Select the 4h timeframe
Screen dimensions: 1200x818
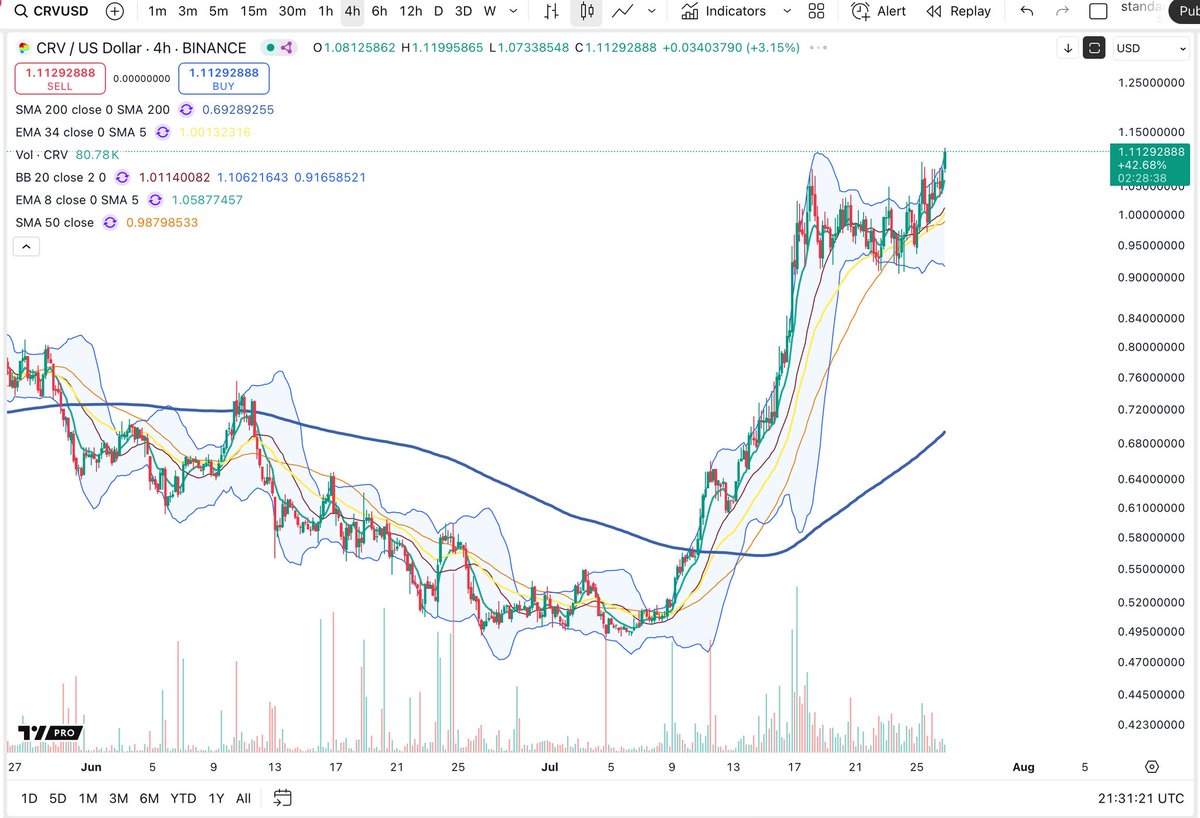pos(352,11)
